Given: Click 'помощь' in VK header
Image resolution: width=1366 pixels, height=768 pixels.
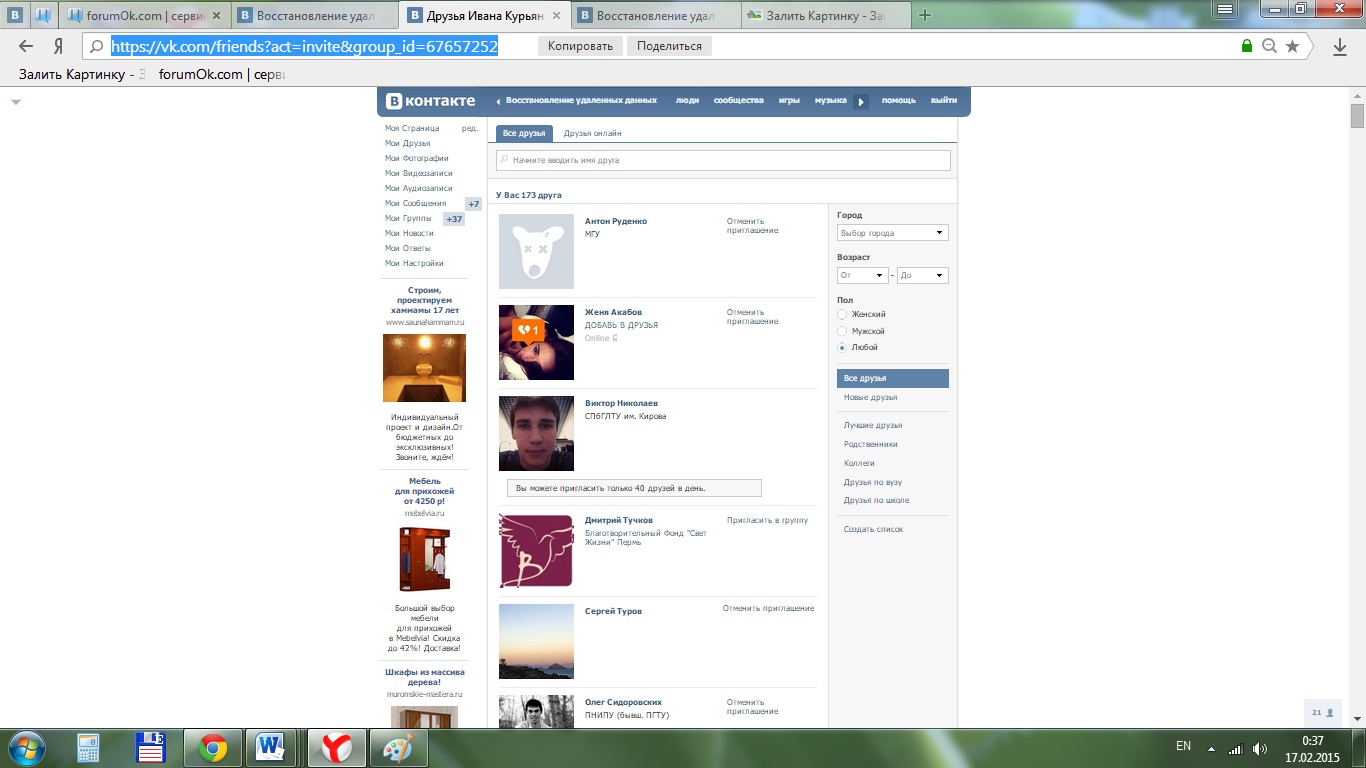Looking at the screenshot, I should 898,101.
